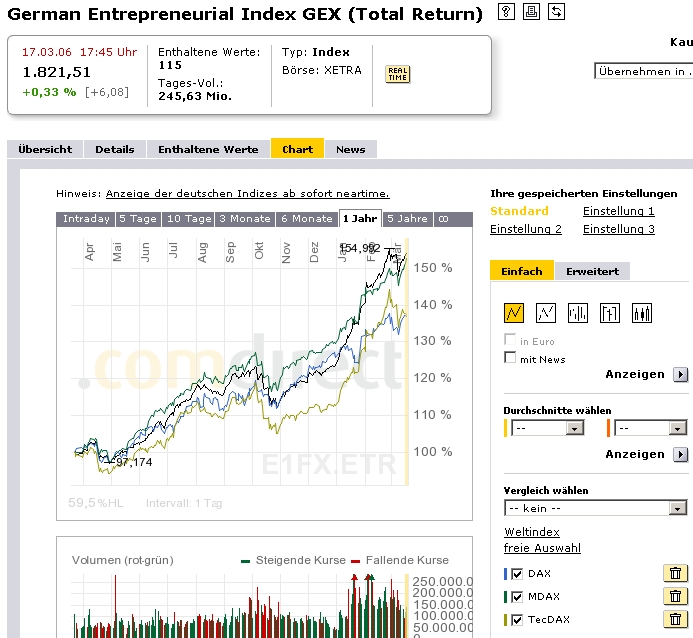Delete the TecDAX comparison with trash icon

675,619
